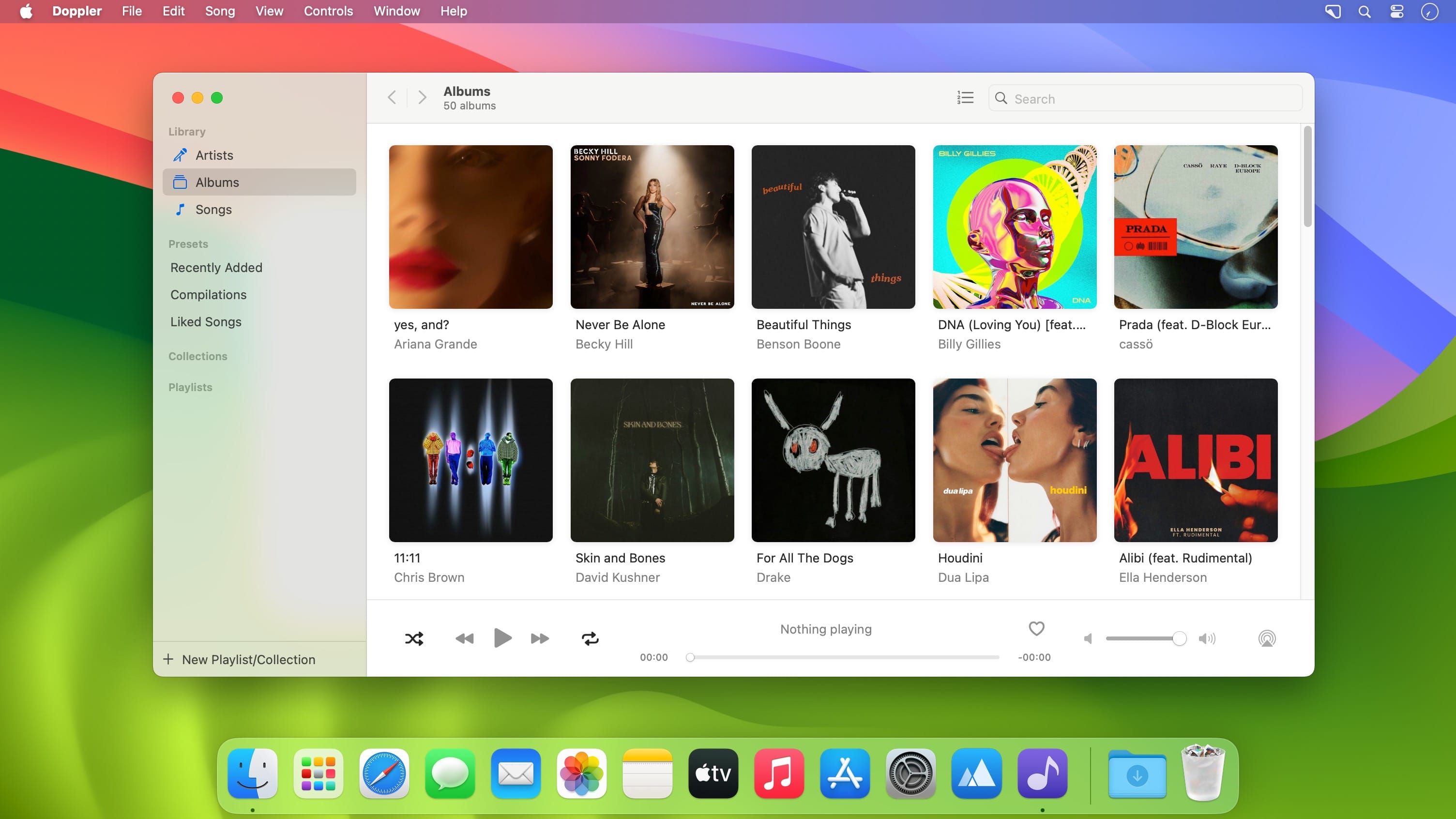Click the Becky Hill artist name

604,344
